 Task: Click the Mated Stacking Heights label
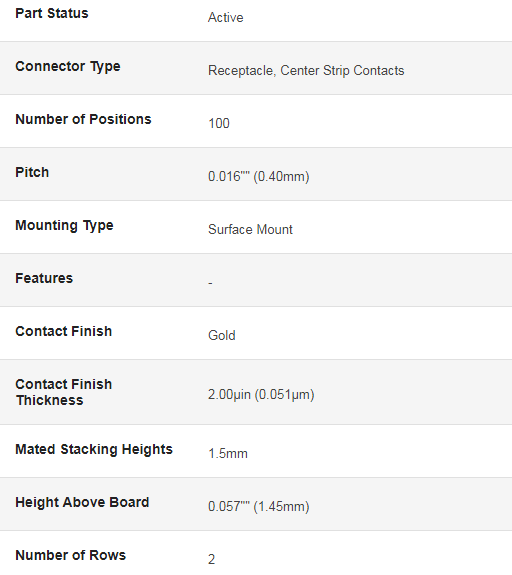coord(94,450)
